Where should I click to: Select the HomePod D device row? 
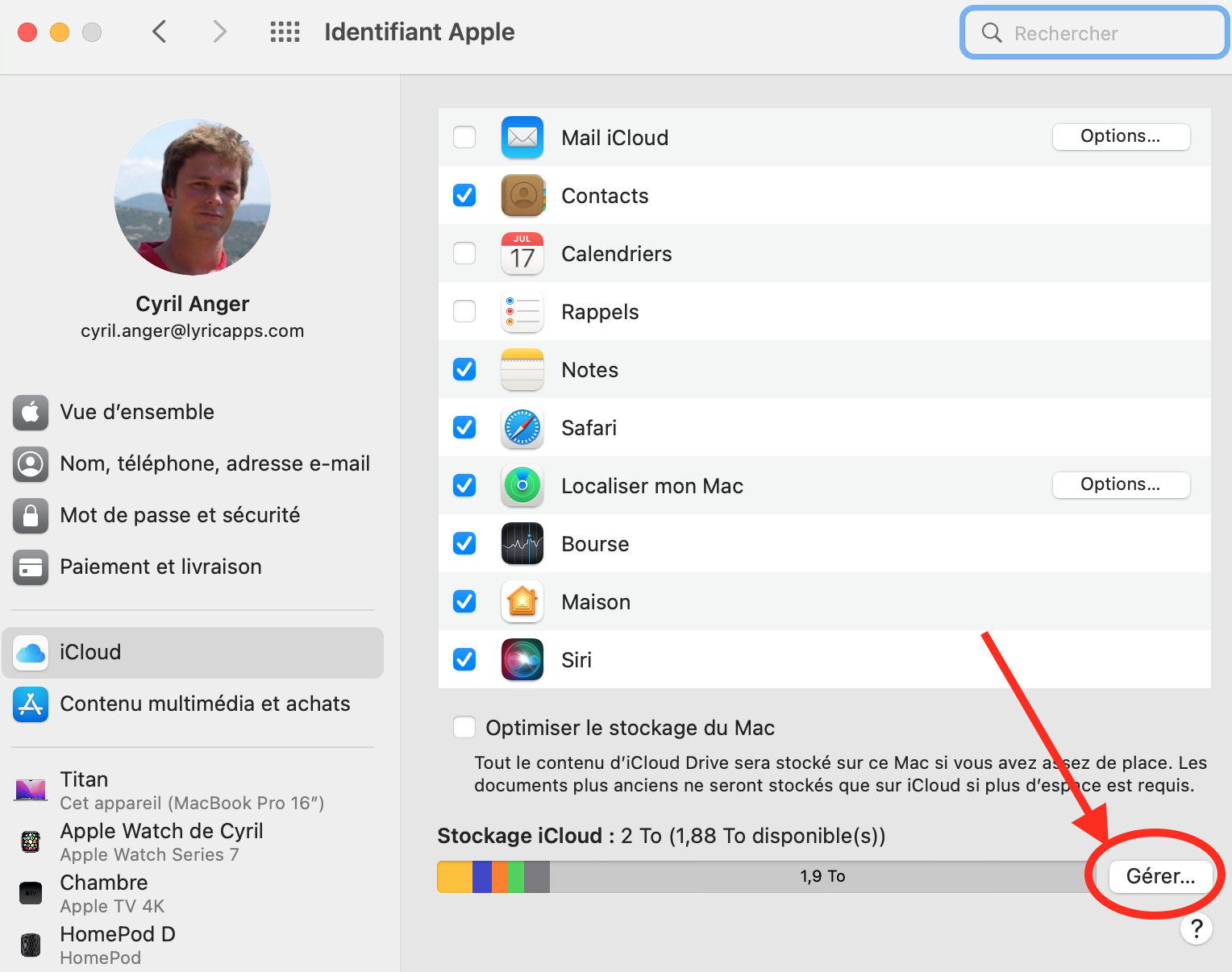pyautogui.click(x=194, y=945)
